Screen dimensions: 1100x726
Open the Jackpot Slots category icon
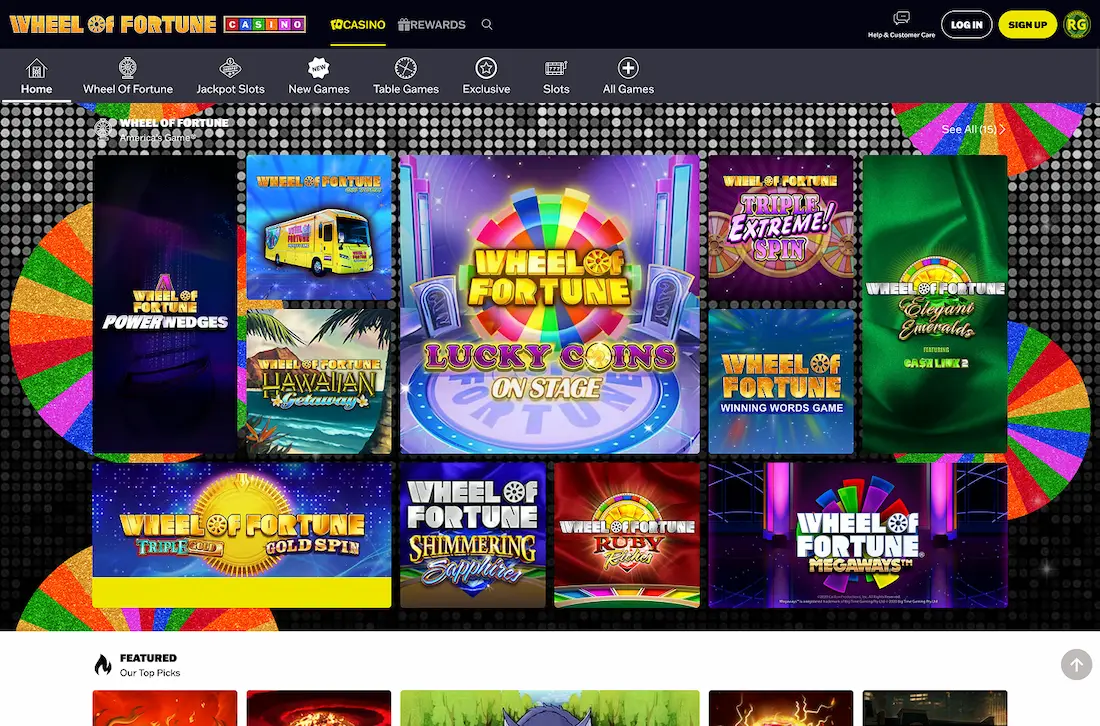(x=230, y=74)
